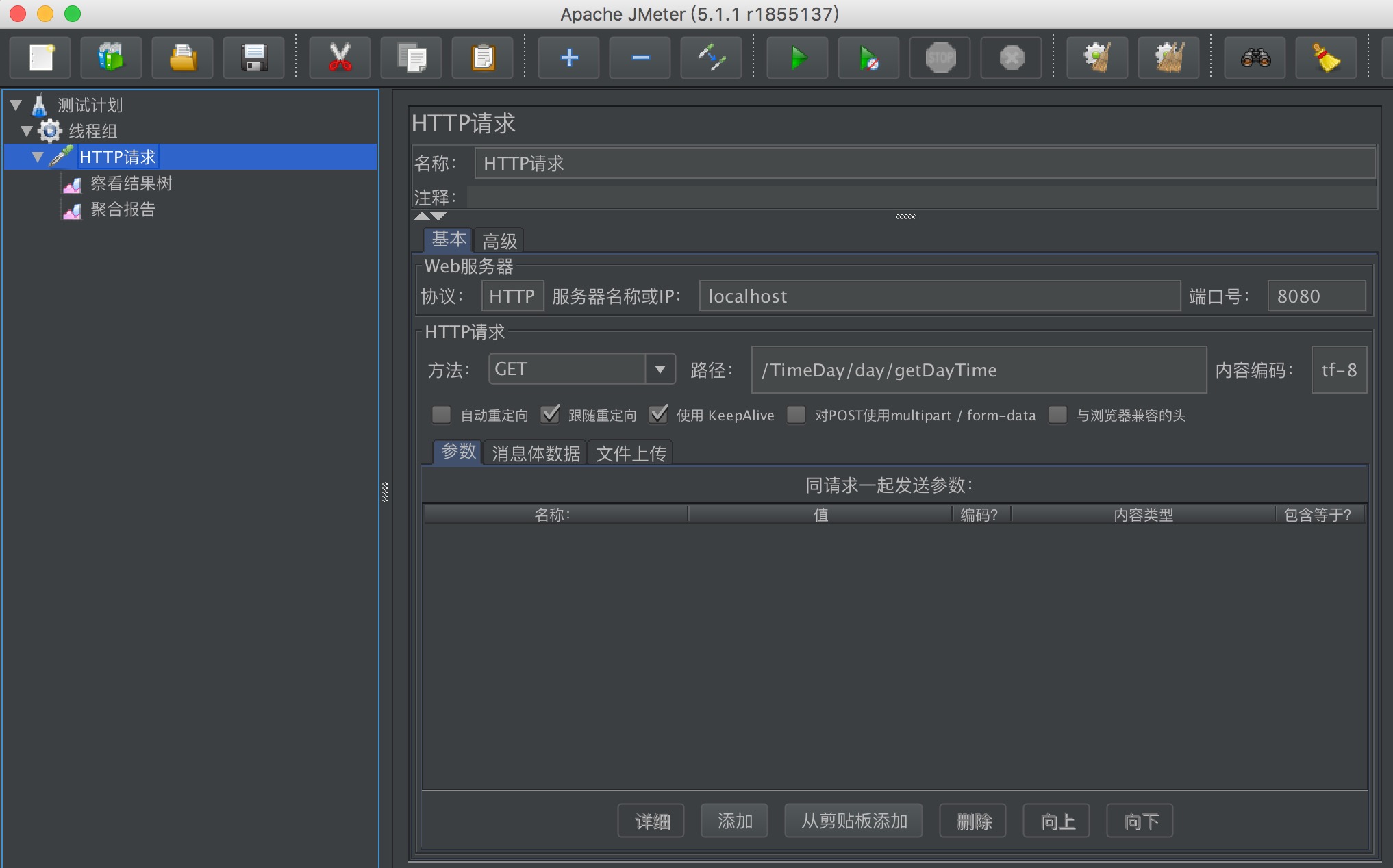Click the 包含等于? column header

tap(1320, 514)
